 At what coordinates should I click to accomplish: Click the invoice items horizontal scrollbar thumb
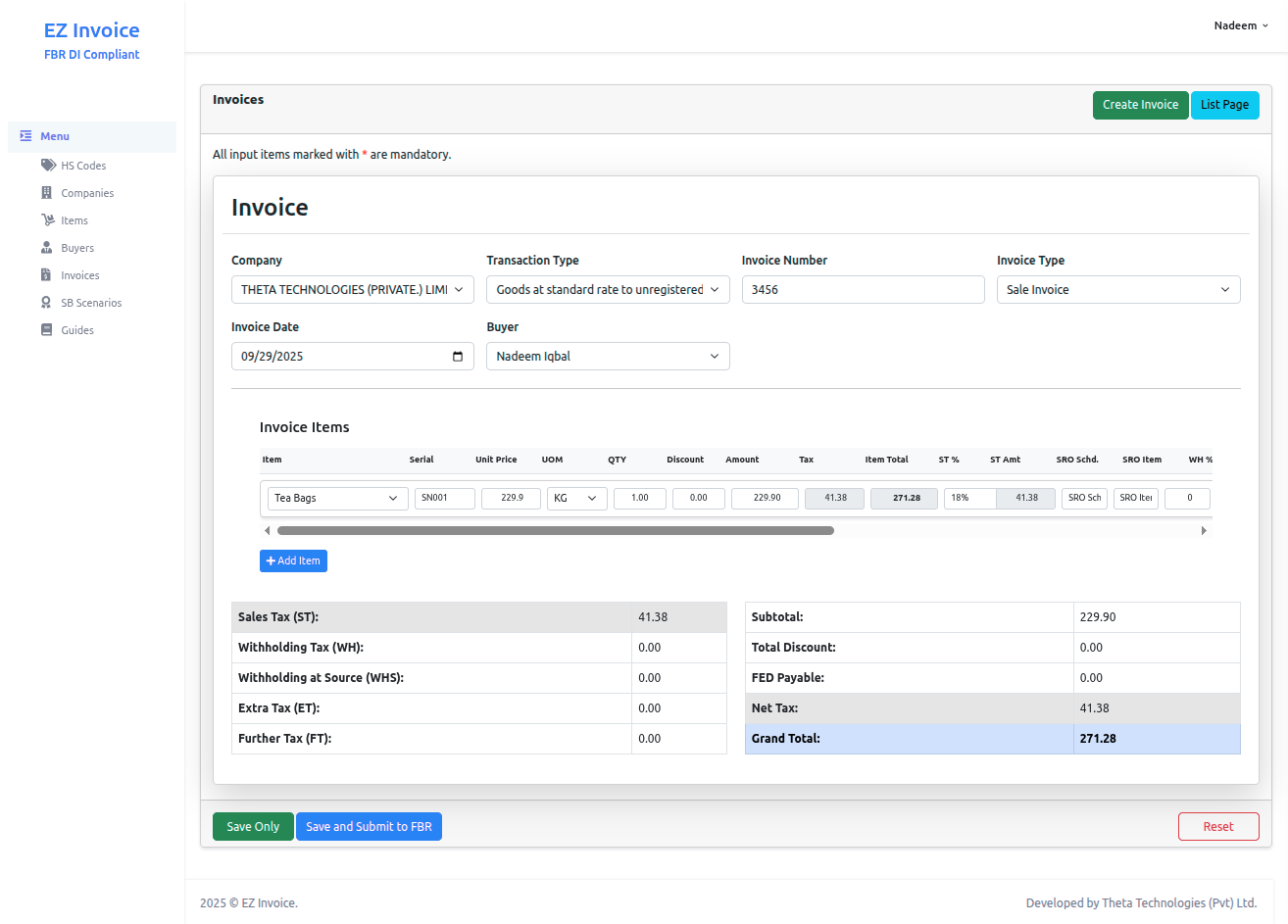556,530
